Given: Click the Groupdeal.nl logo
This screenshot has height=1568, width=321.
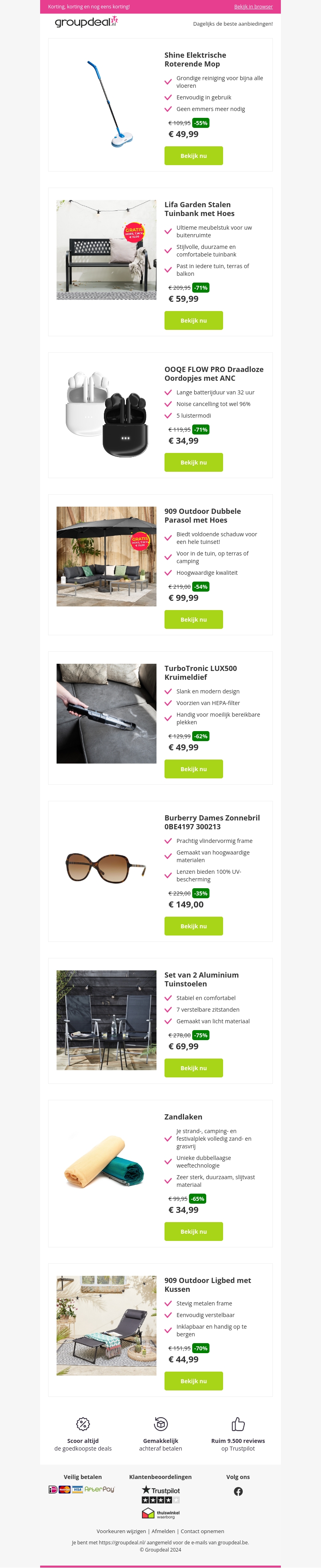Looking at the screenshot, I should coord(86,22).
